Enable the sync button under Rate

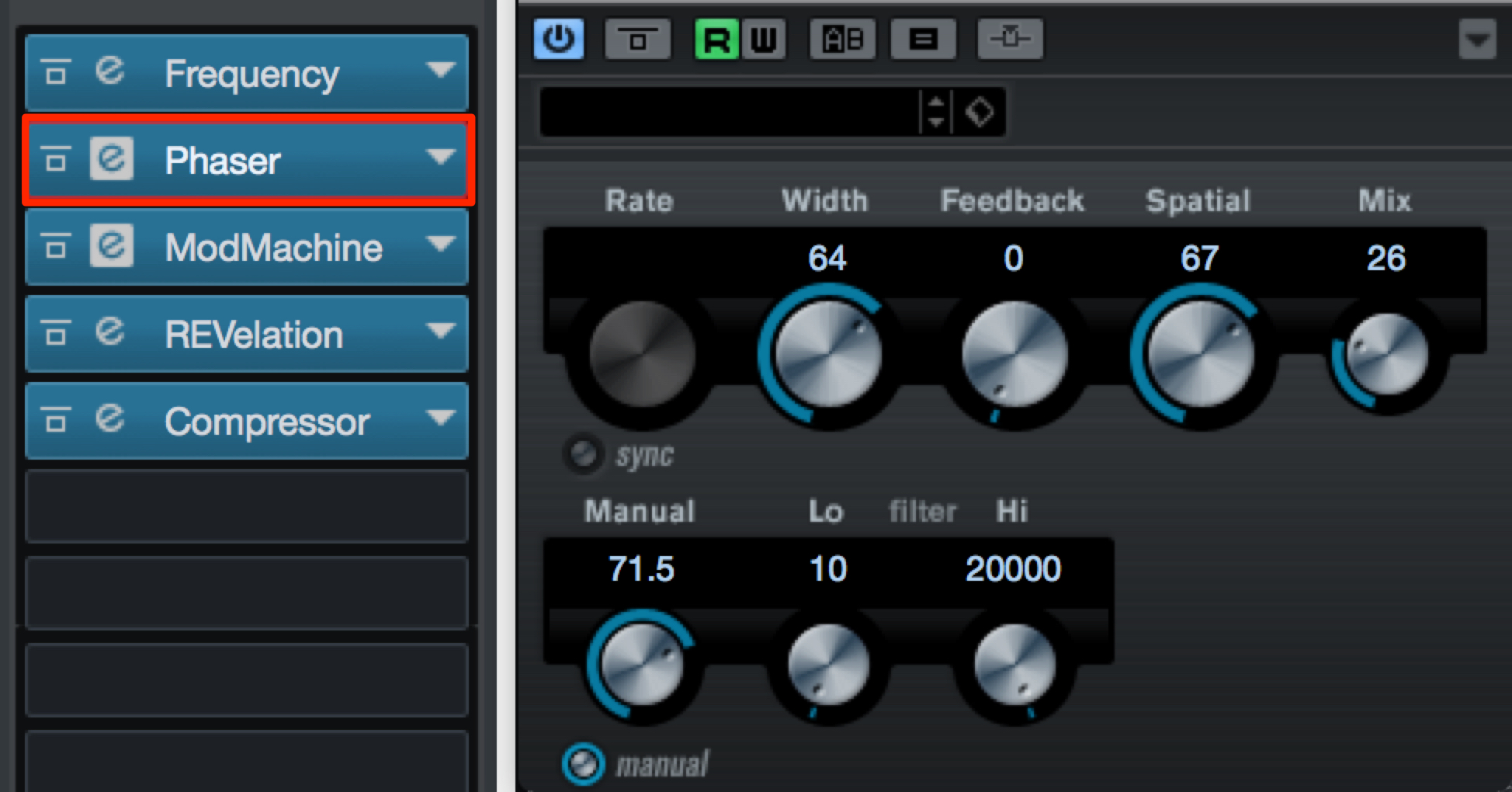583,454
